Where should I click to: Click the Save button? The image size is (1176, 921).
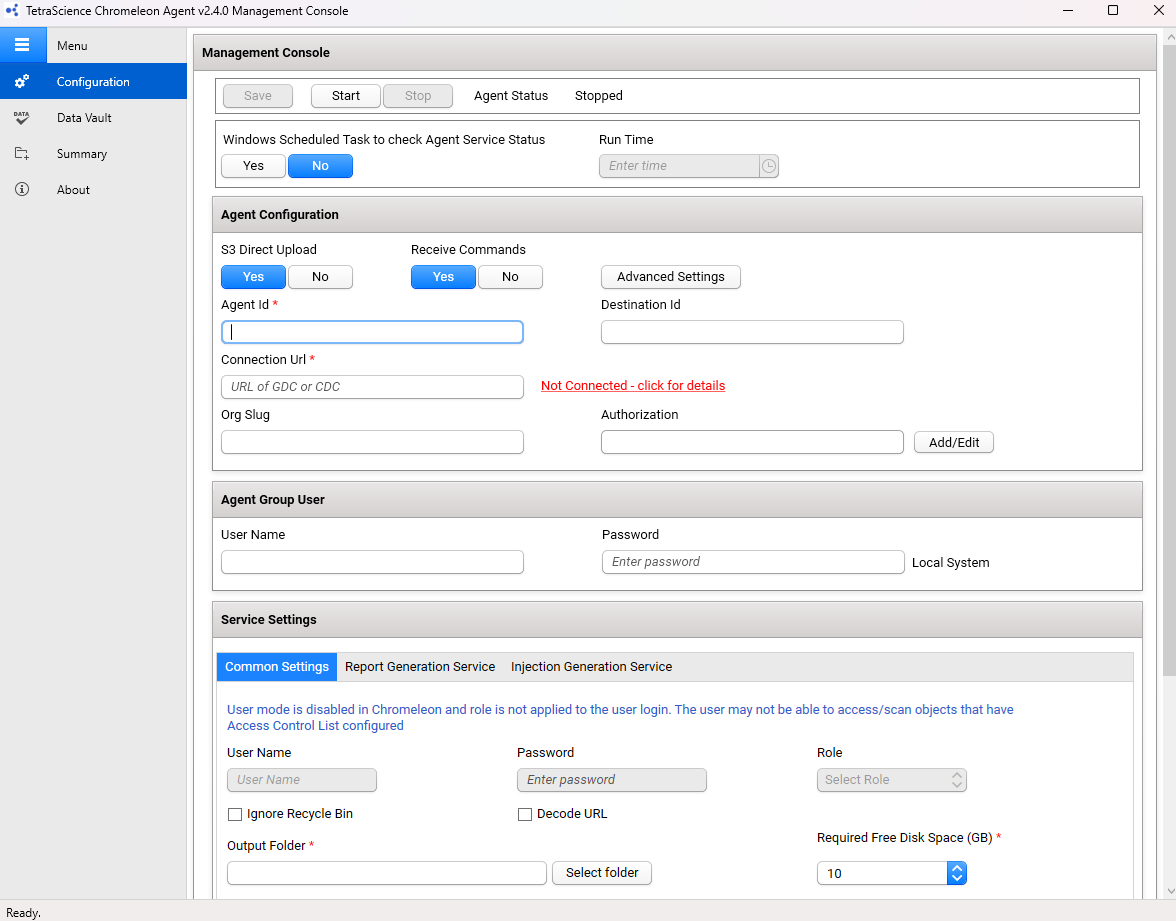point(257,96)
